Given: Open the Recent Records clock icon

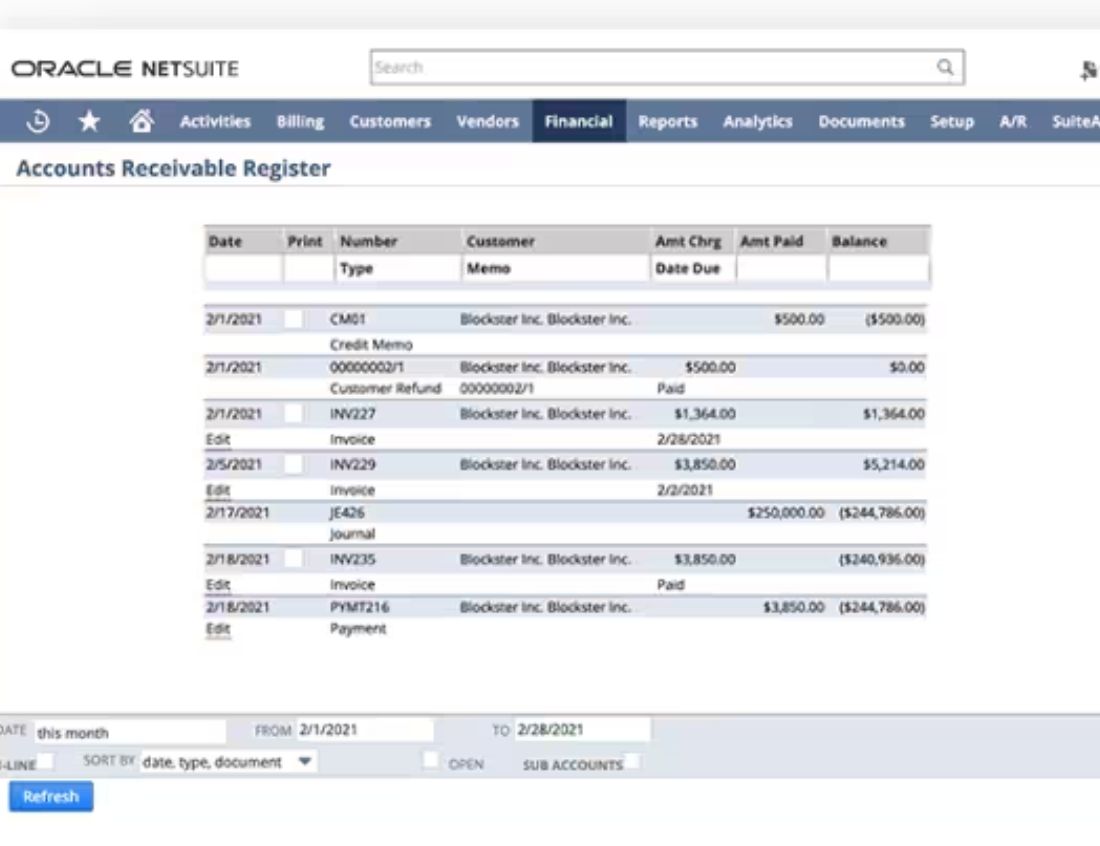Looking at the screenshot, I should tap(38, 121).
